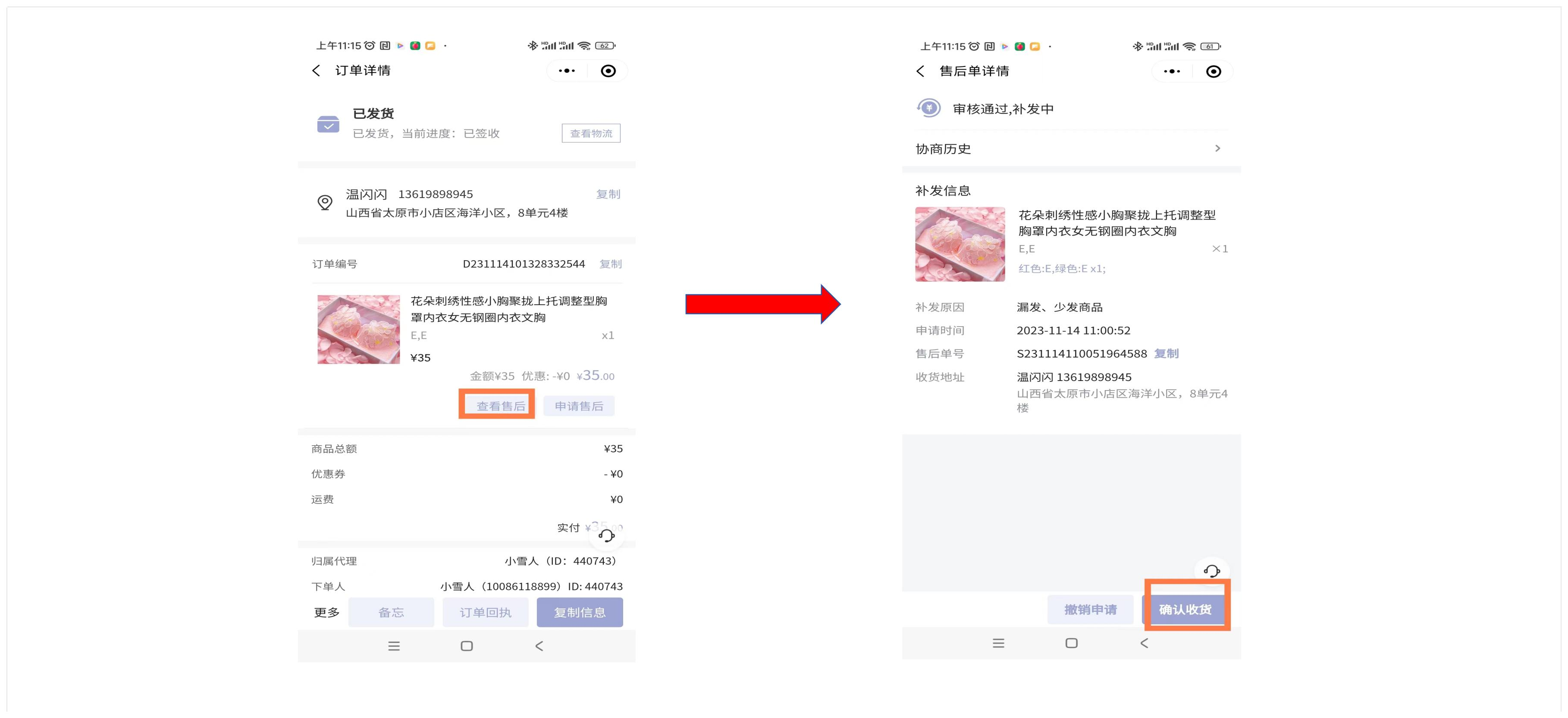Tap product thumbnail in 补发信息 section
The width and height of the screenshot is (1568, 718).
pyautogui.click(x=960, y=244)
